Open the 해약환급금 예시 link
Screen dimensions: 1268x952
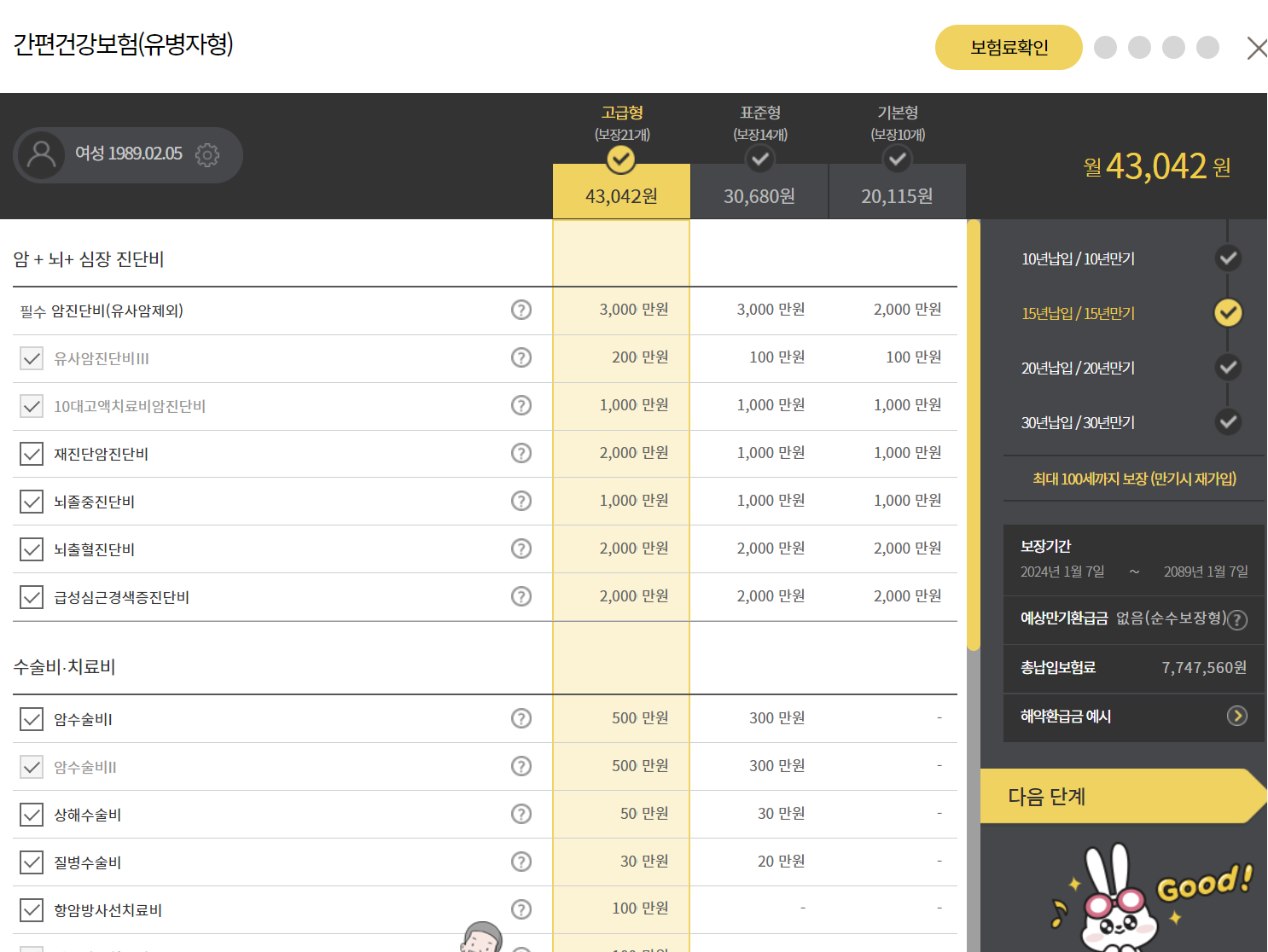click(x=1134, y=717)
